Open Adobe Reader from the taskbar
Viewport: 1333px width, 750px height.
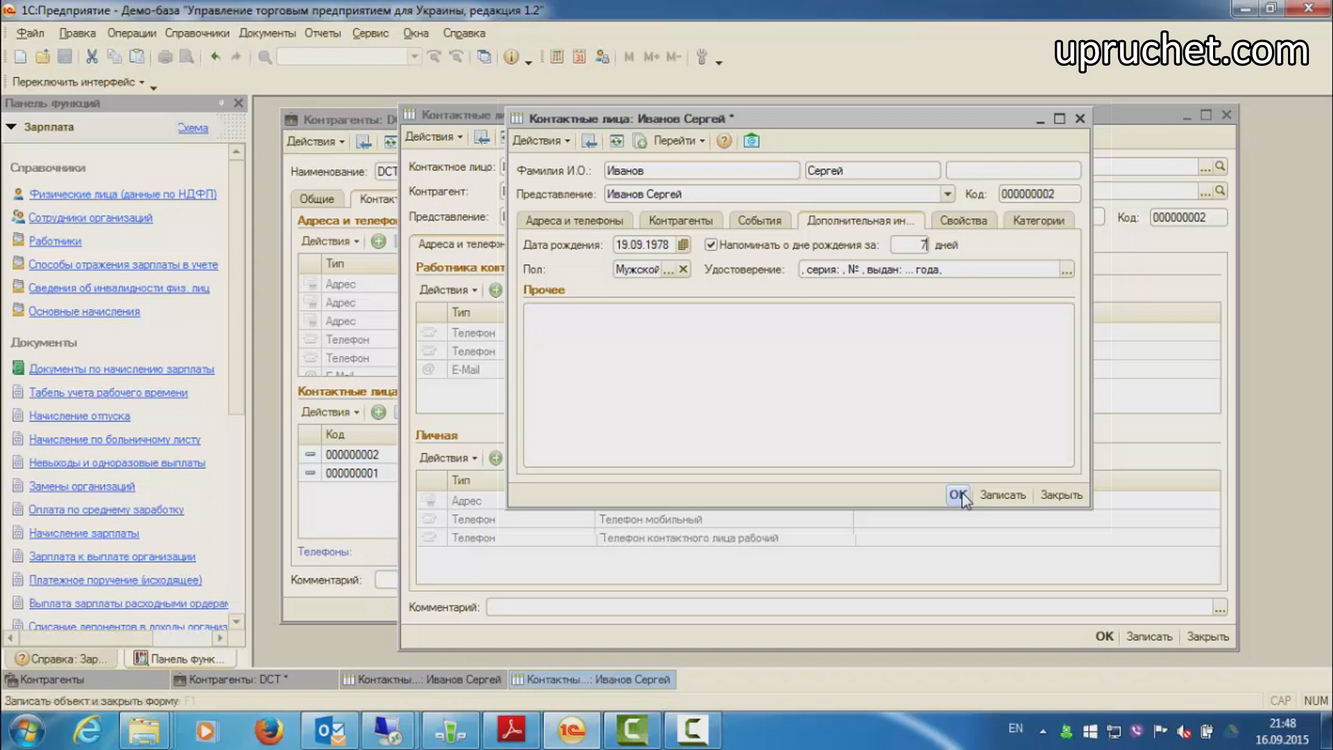tap(511, 730)
